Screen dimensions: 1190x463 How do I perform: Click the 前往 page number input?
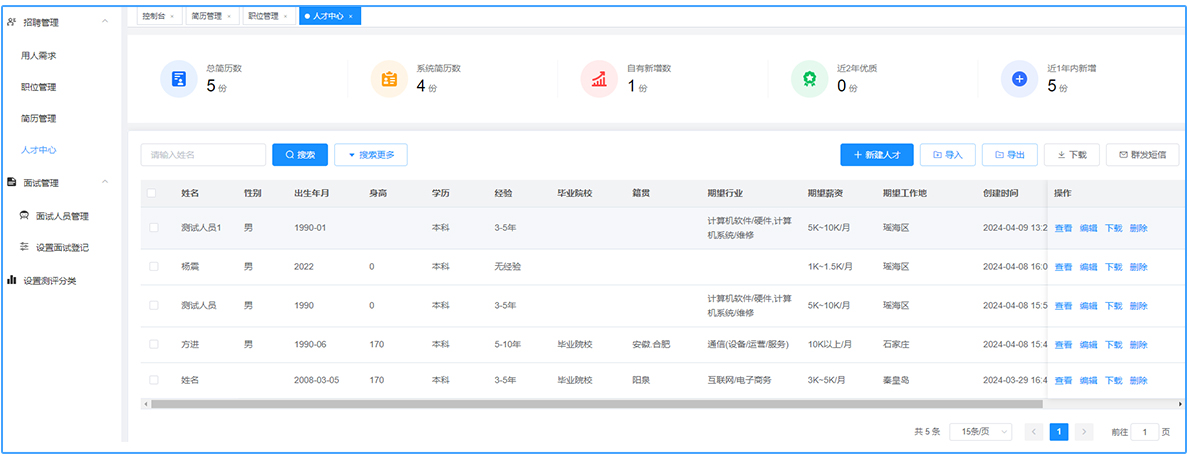pyautogui.click(x=1144, y=432)
